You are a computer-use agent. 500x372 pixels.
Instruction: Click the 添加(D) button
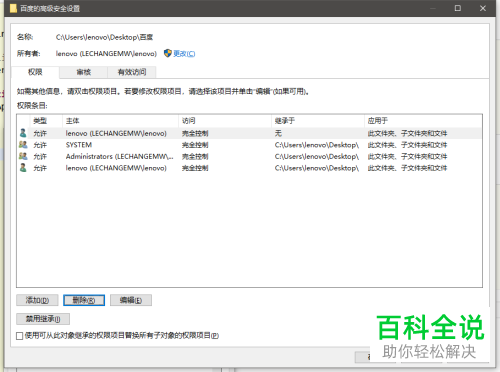click(x=37, y=300)
